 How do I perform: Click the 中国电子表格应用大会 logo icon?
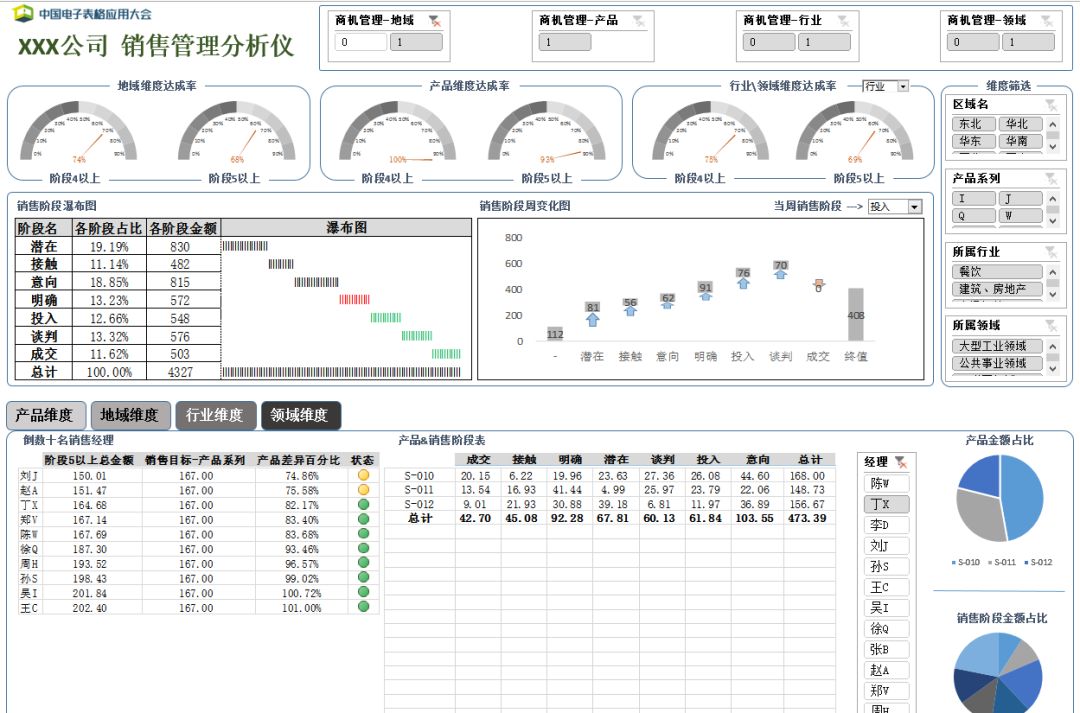click(x=23, y=13)
